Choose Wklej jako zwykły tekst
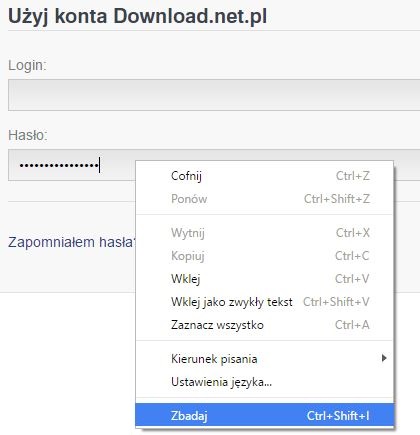Screen dimensions: 420x435 265,302
